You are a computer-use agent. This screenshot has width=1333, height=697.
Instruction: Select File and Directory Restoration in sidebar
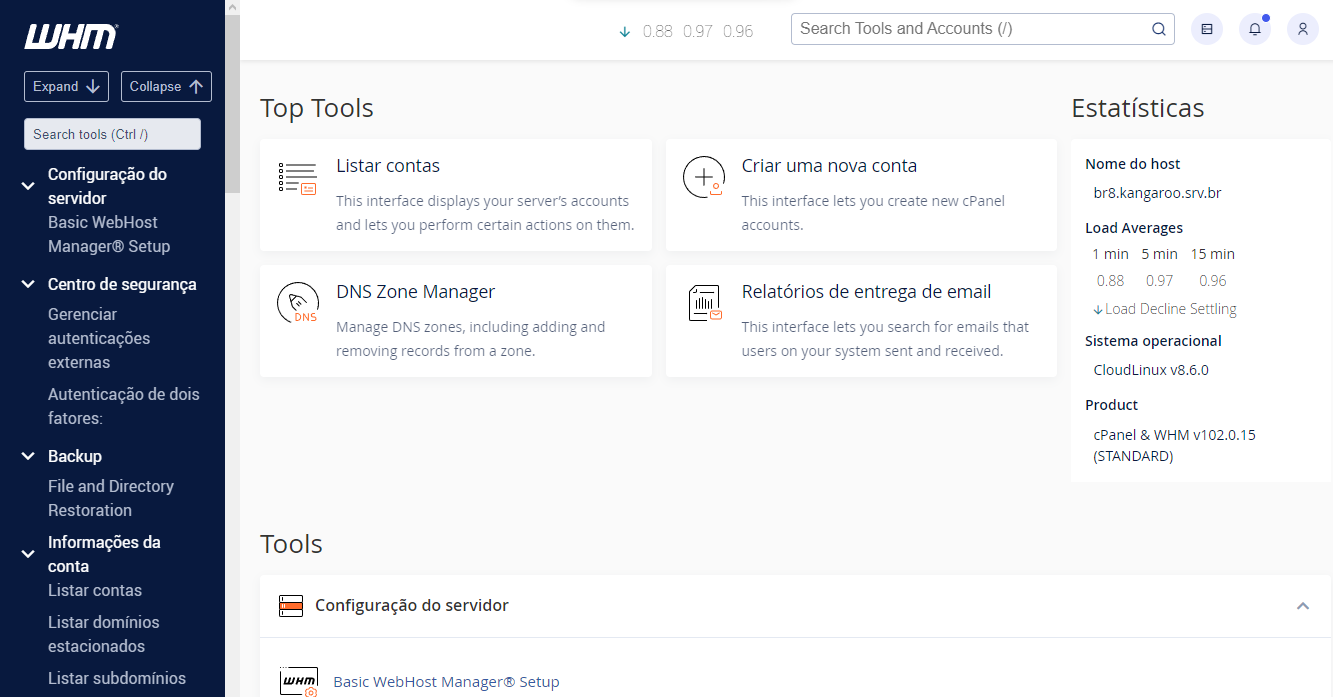[x=110, y=498]
